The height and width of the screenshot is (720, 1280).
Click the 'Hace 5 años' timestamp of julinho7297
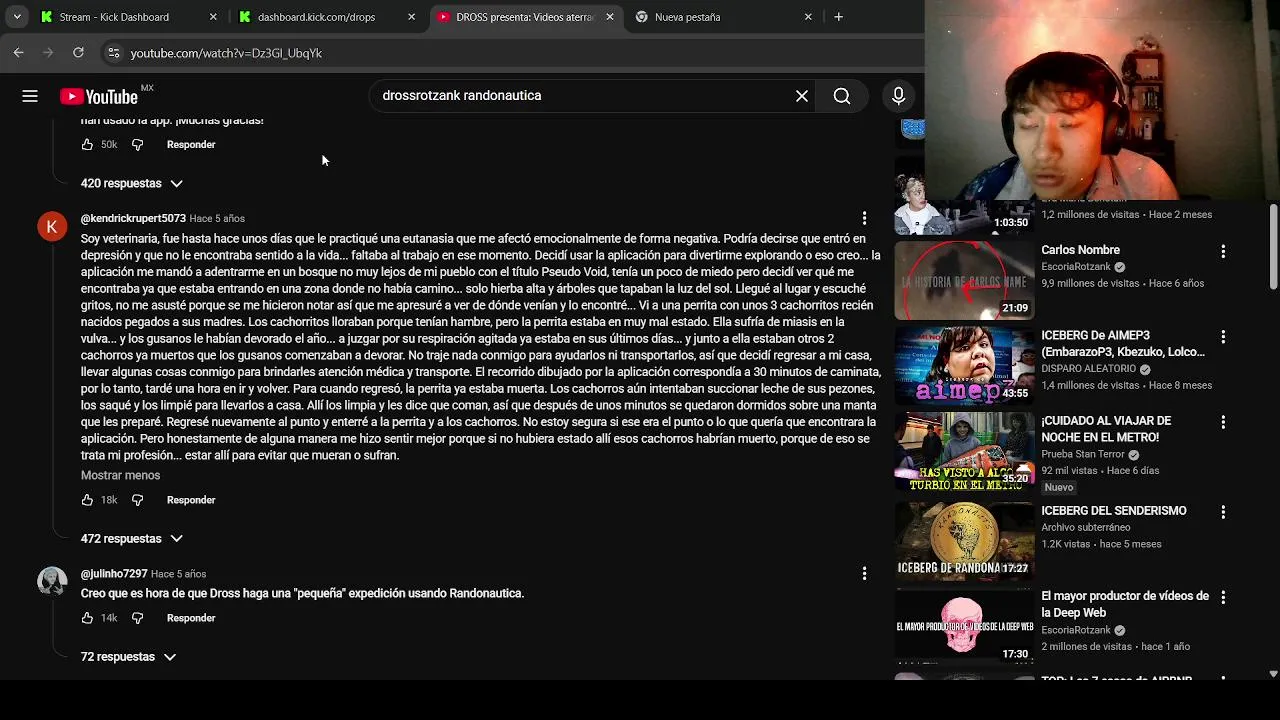point(178,574)
